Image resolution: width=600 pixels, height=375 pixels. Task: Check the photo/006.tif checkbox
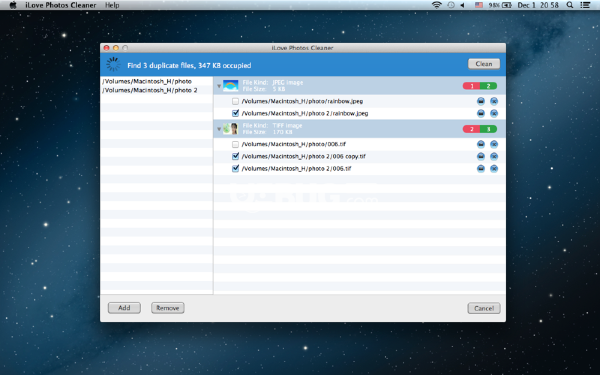(235, 144)
